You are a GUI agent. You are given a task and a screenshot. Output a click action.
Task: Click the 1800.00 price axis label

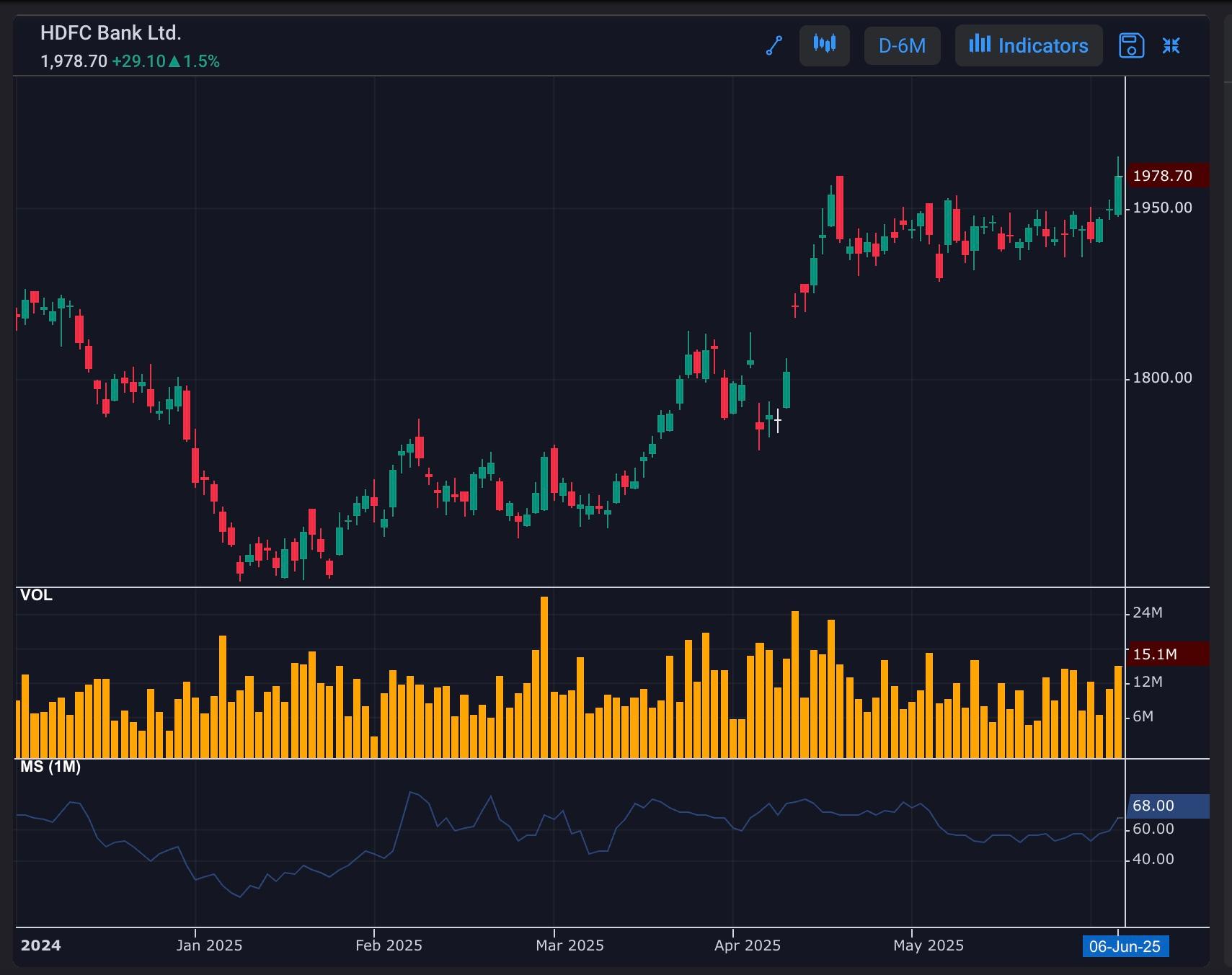pos(1163,378)
